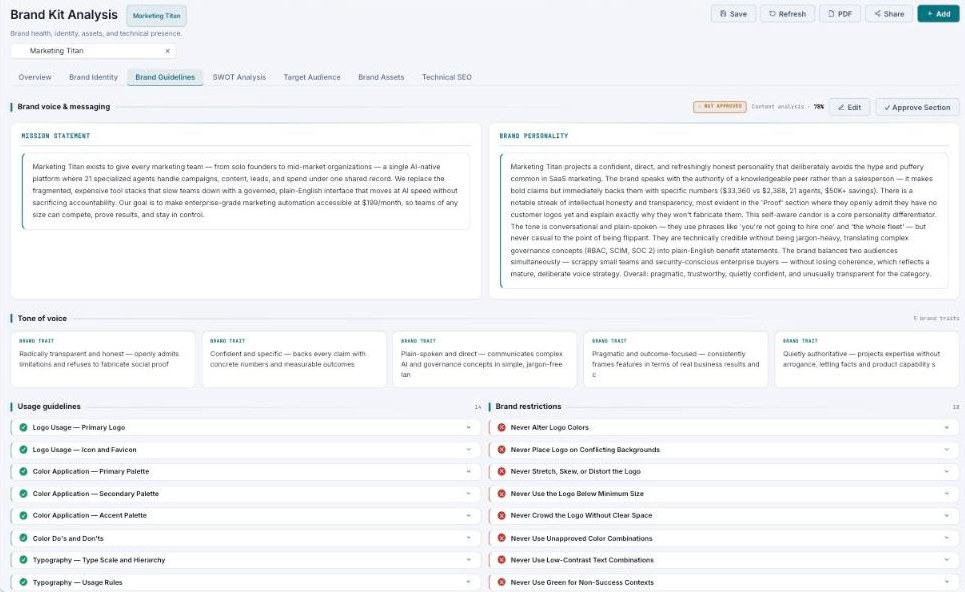
Task: Click red X icon for Stretch, Skew, Distort
Action: click(502, 471)
